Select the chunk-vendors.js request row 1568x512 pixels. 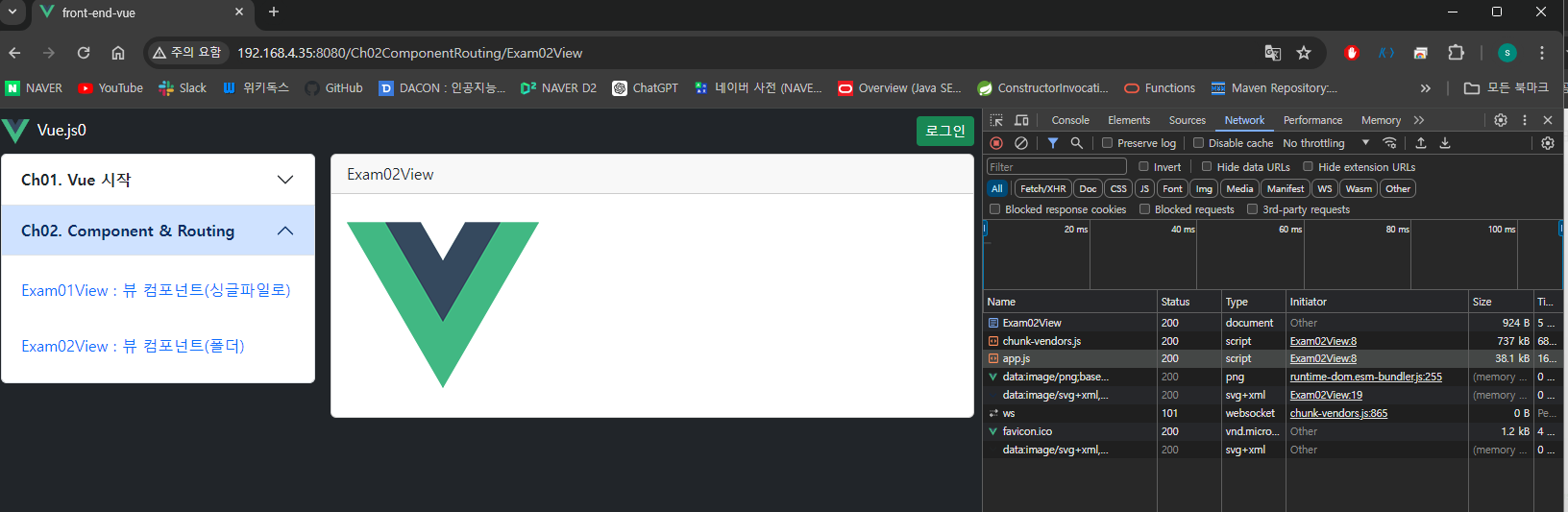tap(1272, 341)
